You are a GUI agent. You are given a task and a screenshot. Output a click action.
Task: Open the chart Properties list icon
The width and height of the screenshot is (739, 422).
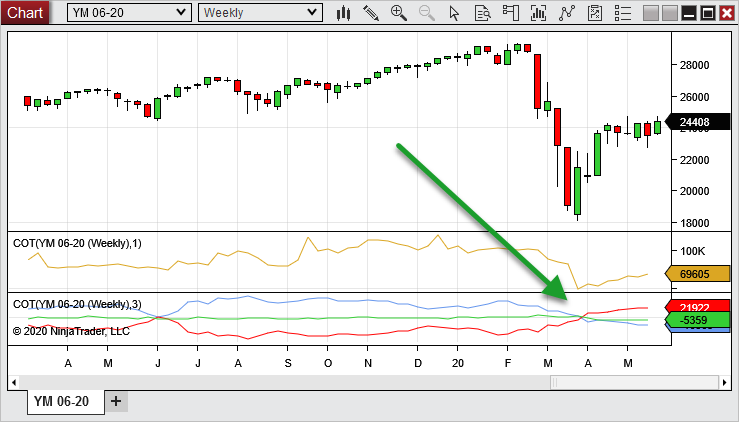coord(624,13)
